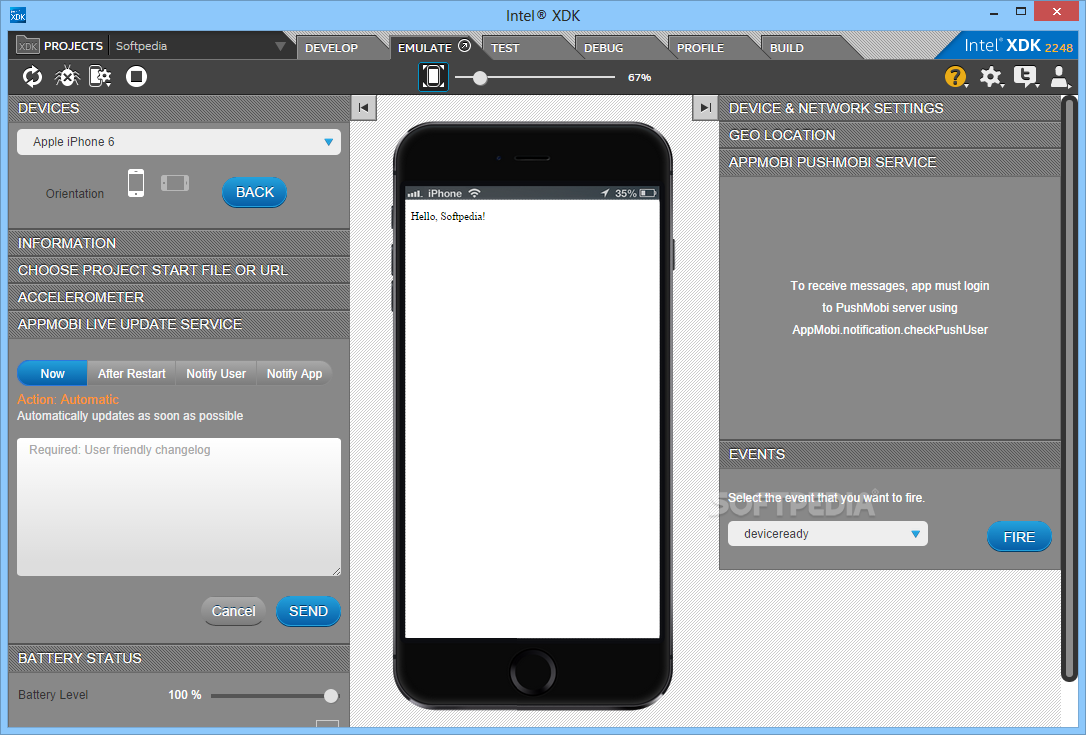Open the help question mark icon
Image resolution: width=1086 pixels, height=735 pixels.
coord(955,76)
